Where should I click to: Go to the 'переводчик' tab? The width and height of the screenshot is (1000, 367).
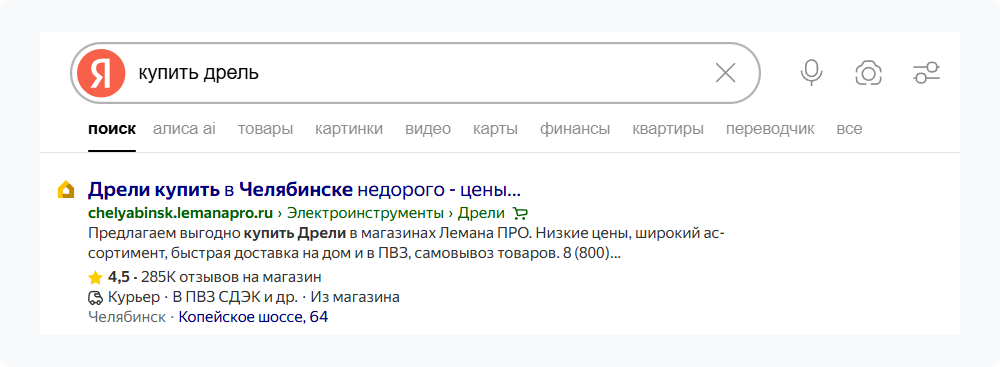tap(770, 129)
